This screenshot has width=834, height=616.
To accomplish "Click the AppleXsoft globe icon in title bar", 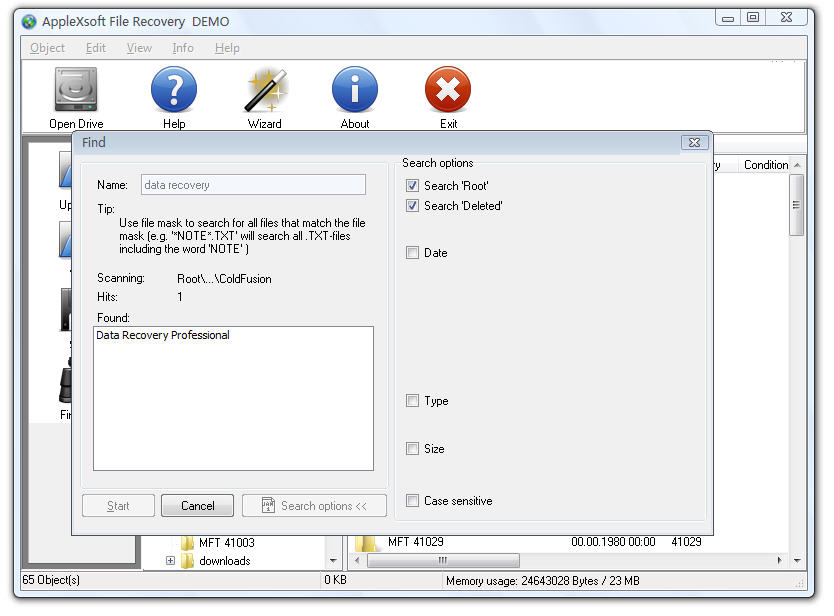I will point(29,22).
